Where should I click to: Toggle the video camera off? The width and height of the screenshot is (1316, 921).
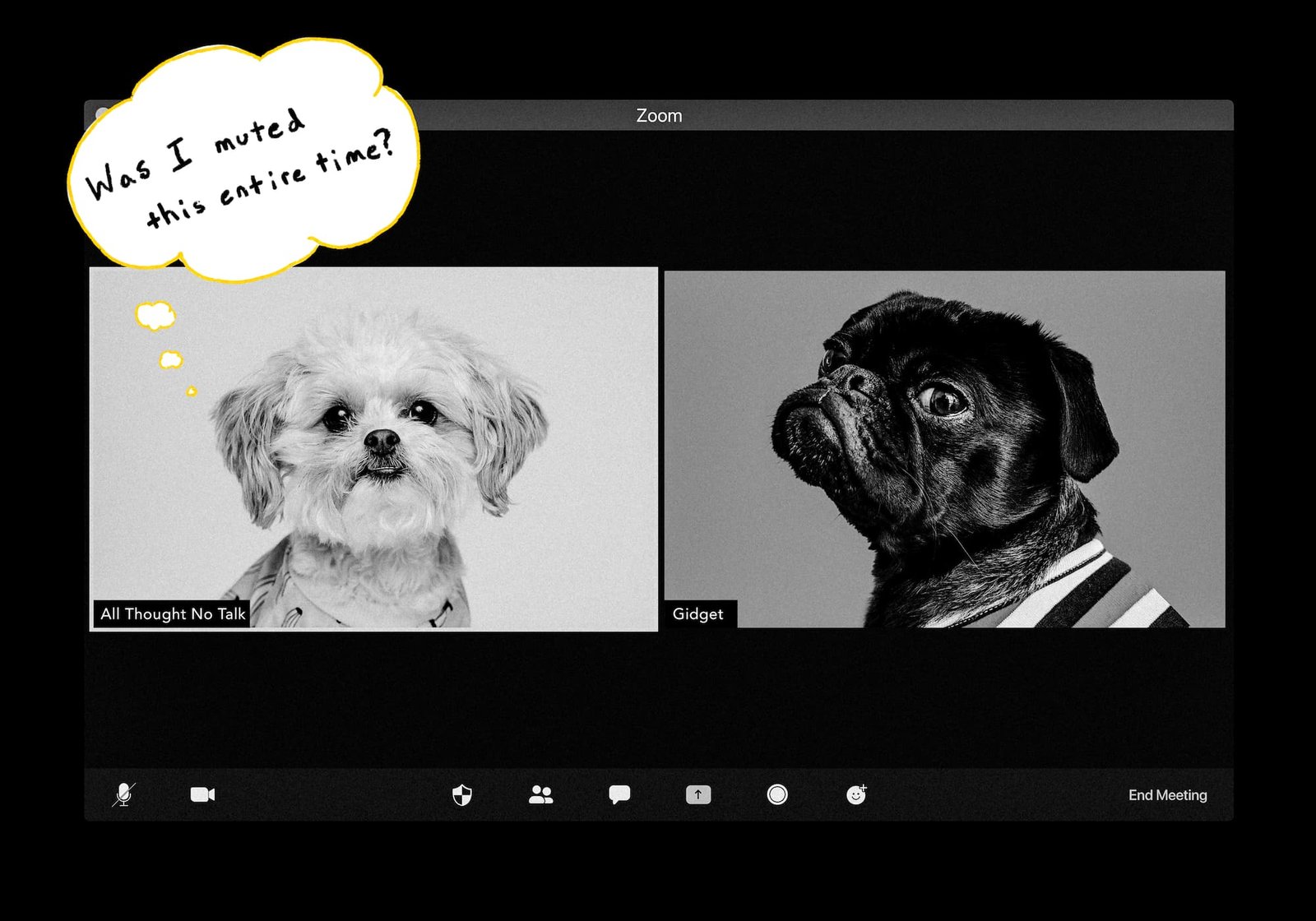click(202, 794)
